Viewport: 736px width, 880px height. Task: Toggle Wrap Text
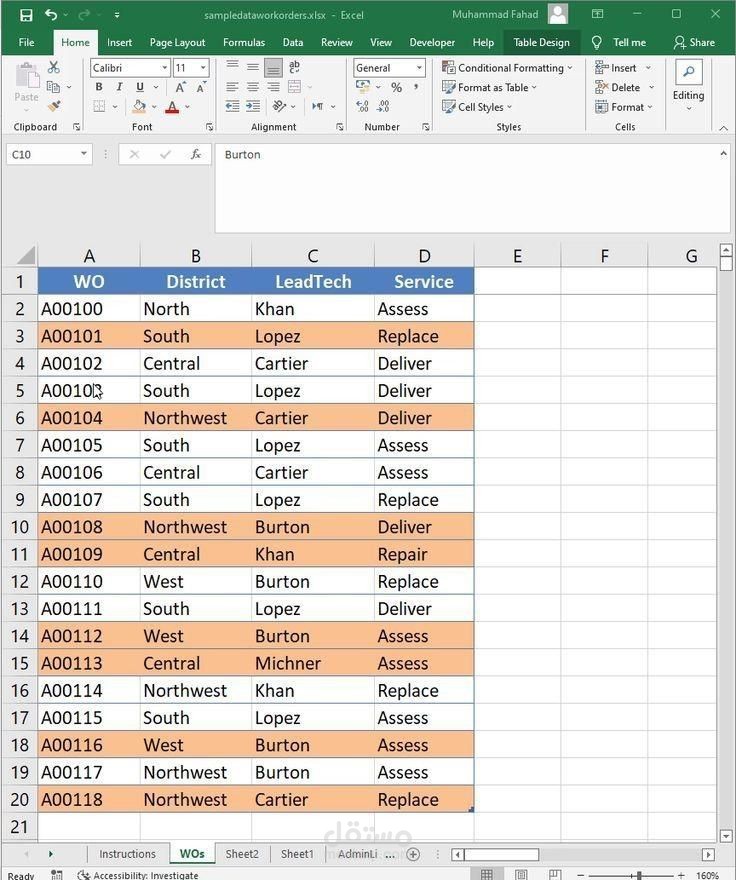click(294, 67)
